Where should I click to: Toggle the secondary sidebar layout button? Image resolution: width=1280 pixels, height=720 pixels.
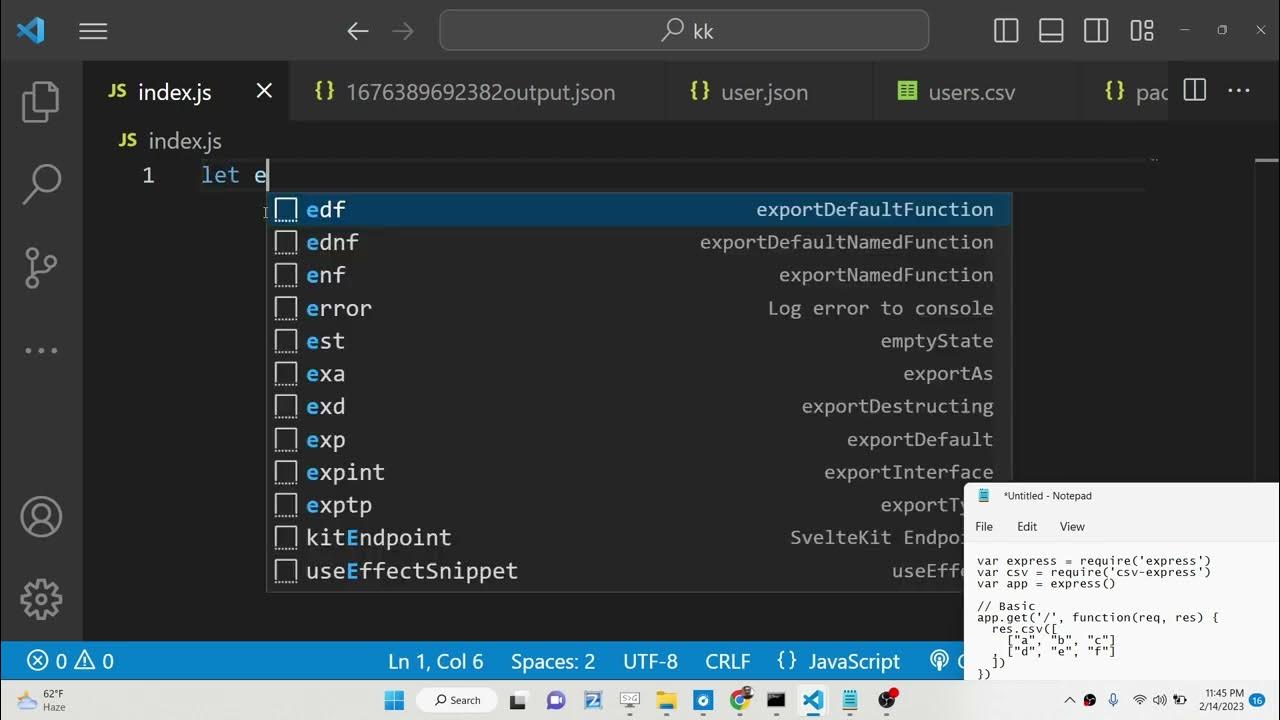coord(1096,31)
